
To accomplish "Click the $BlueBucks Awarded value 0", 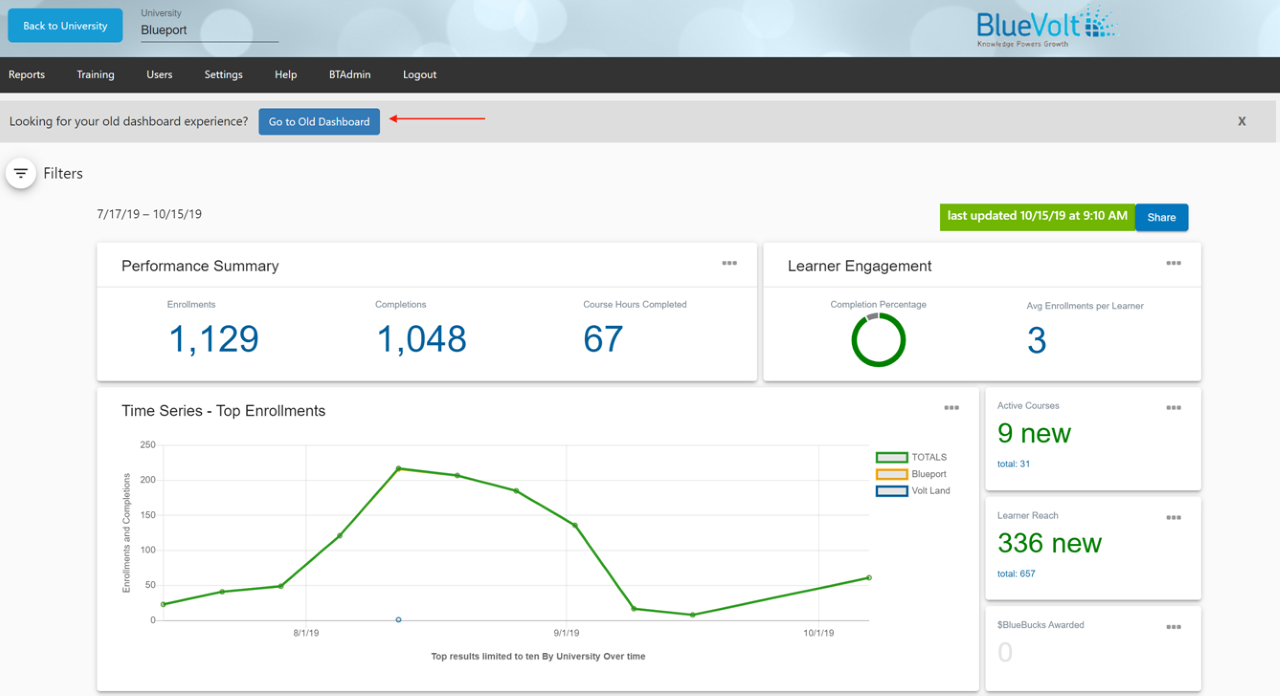I will point(1005,653).
